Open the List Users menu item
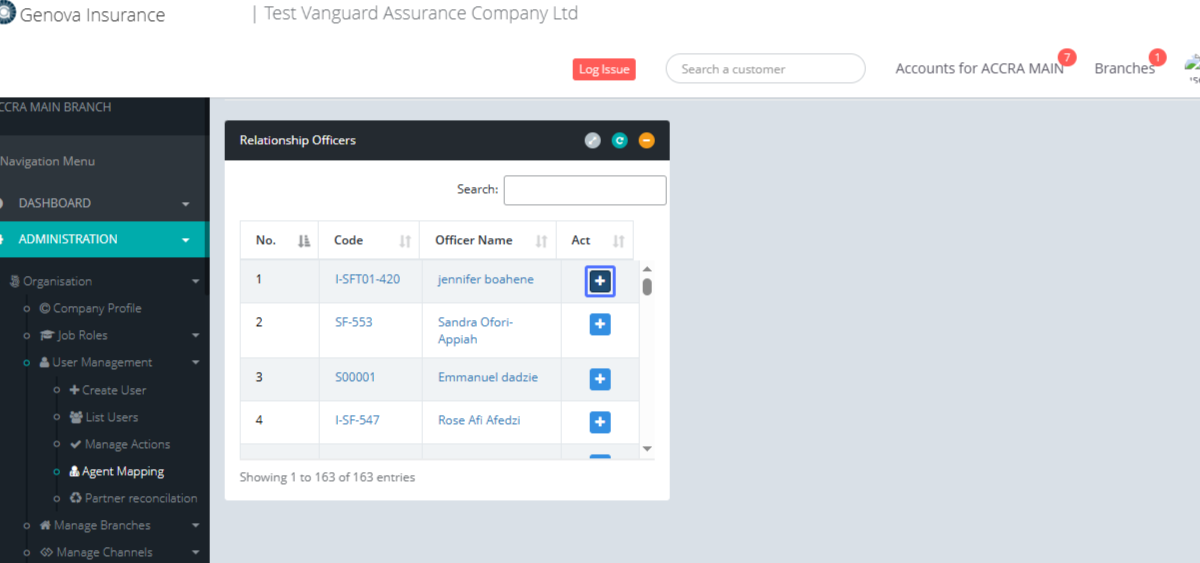The width and height of the screenshot is (1200, 563). pos(111,417)
